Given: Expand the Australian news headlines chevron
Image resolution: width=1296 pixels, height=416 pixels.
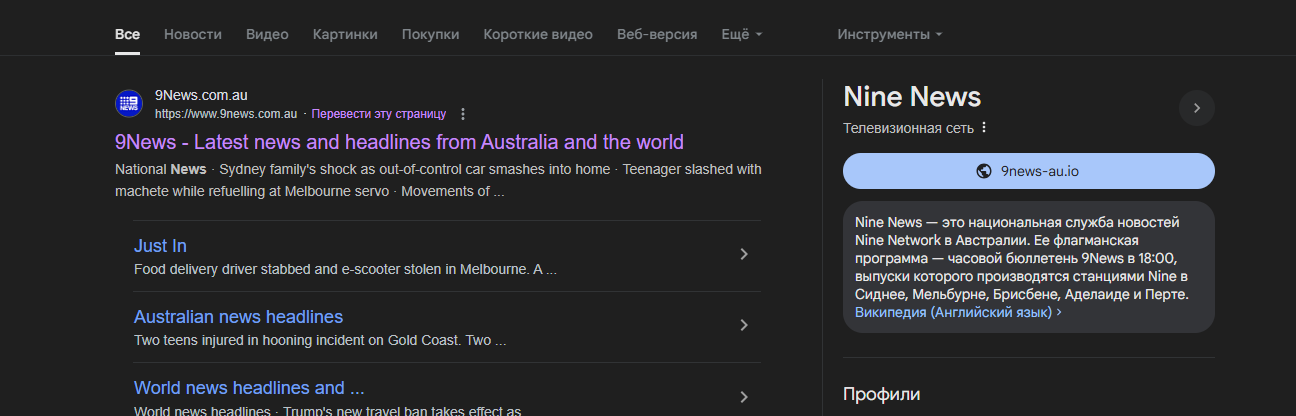Looking at the screenshot, I should [x=743, y=325].
